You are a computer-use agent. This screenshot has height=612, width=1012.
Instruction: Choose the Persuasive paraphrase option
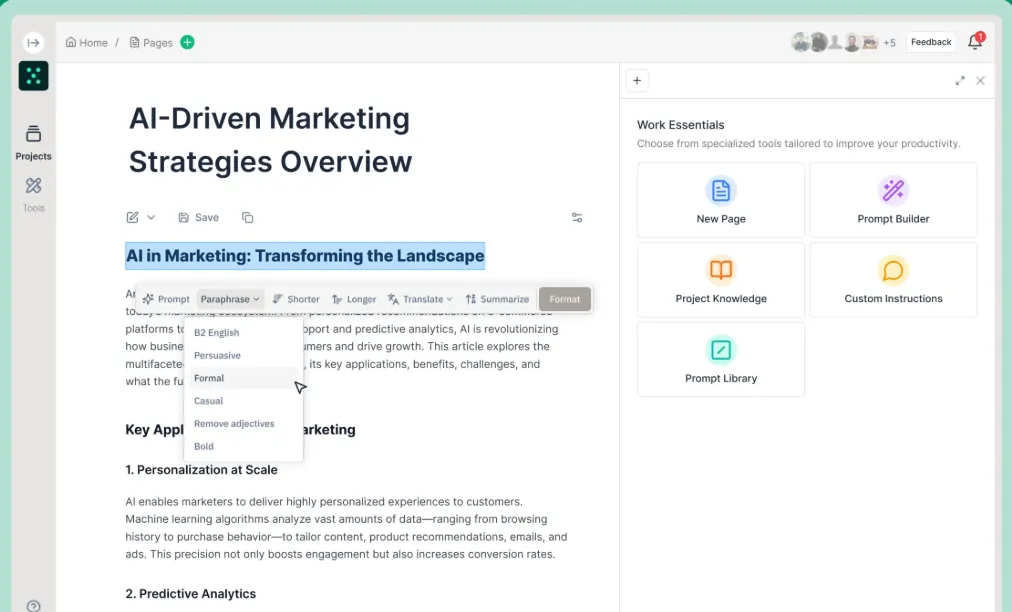(x=243, y=355)
